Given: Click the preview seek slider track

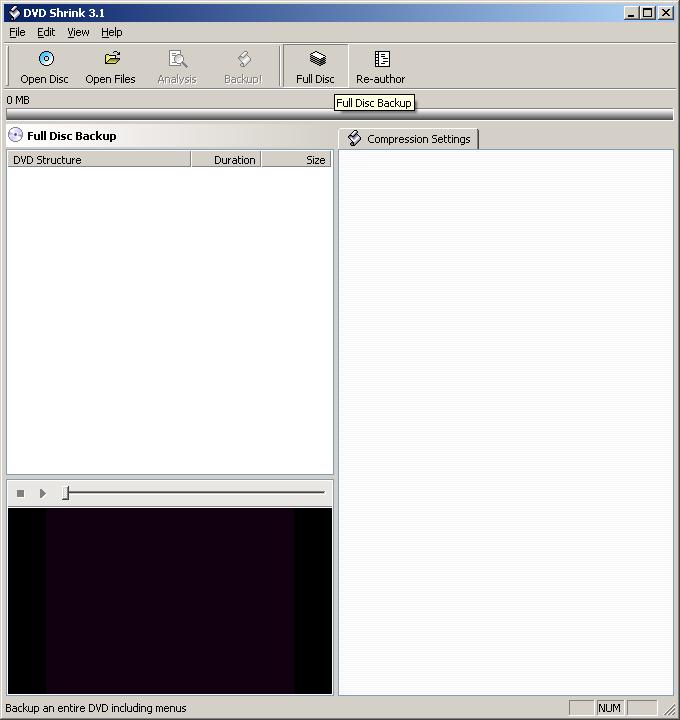Looking at the screenshot, I should 195,492.
